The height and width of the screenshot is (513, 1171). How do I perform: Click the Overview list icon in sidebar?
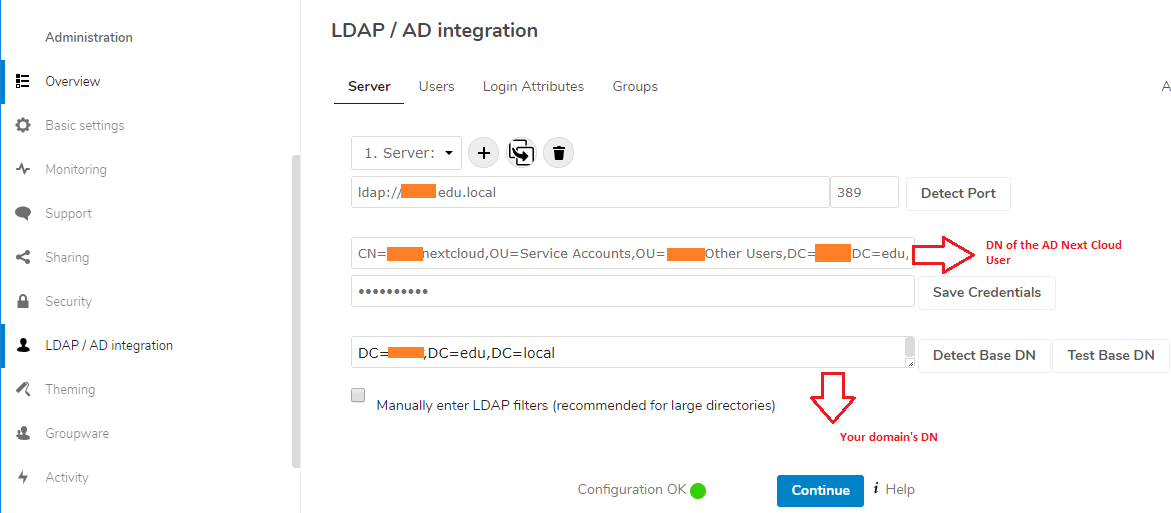click(22, 81)
